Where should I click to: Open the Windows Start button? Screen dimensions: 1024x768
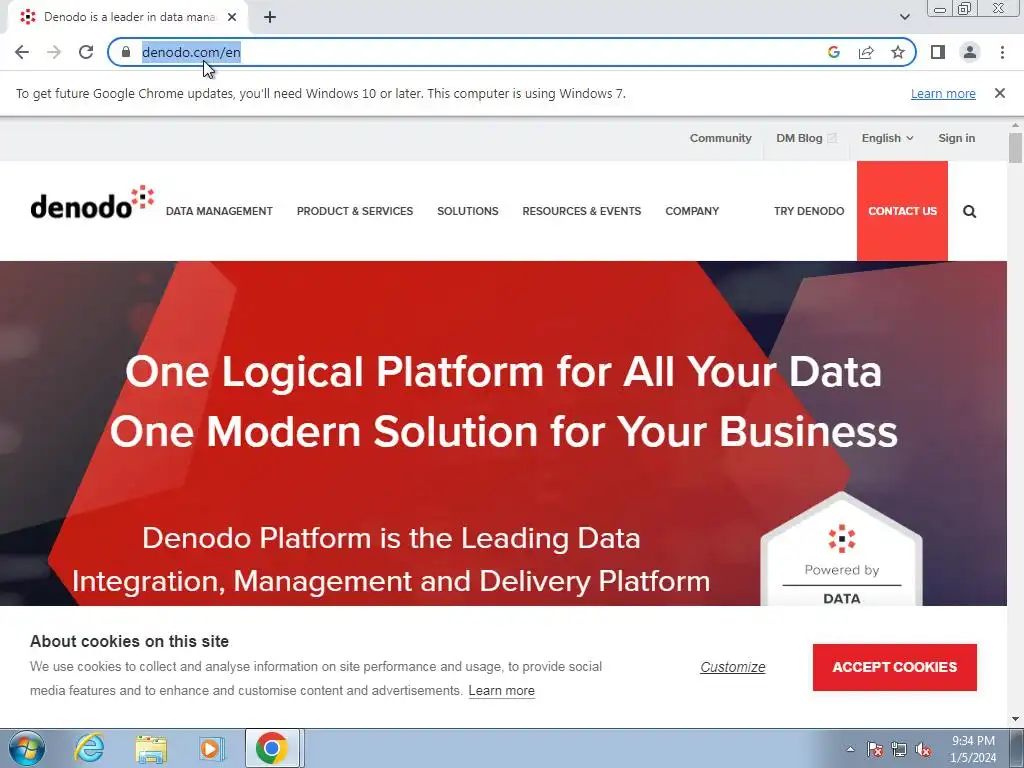click(27, 748)
